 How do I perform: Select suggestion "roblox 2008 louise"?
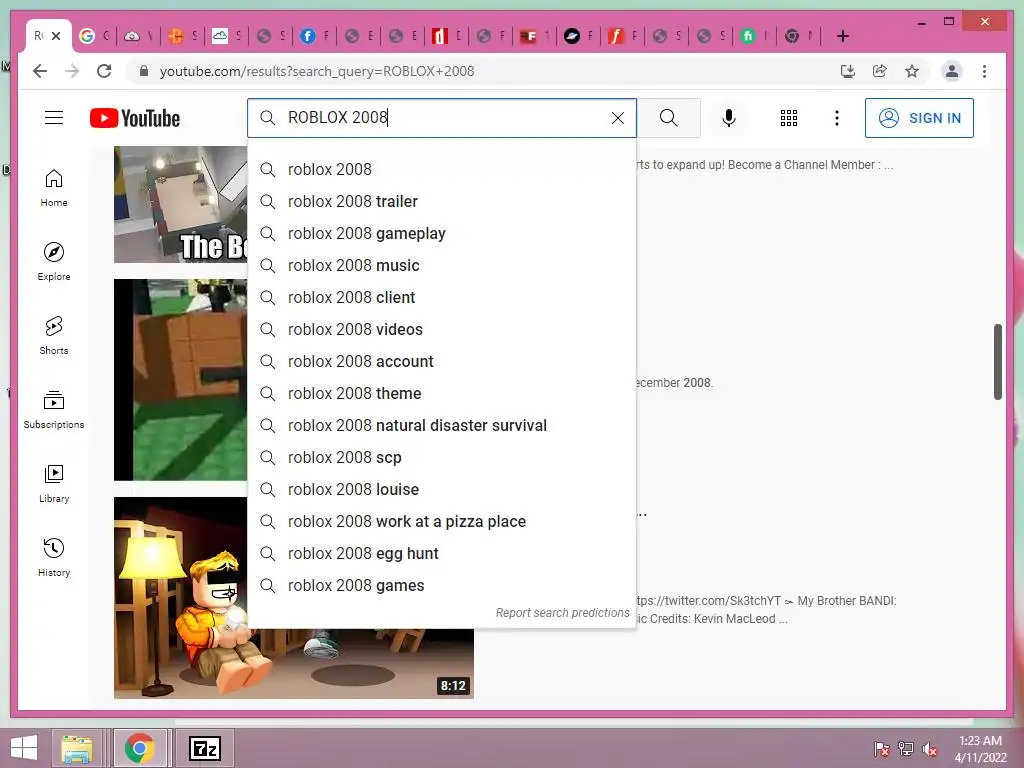442,489
